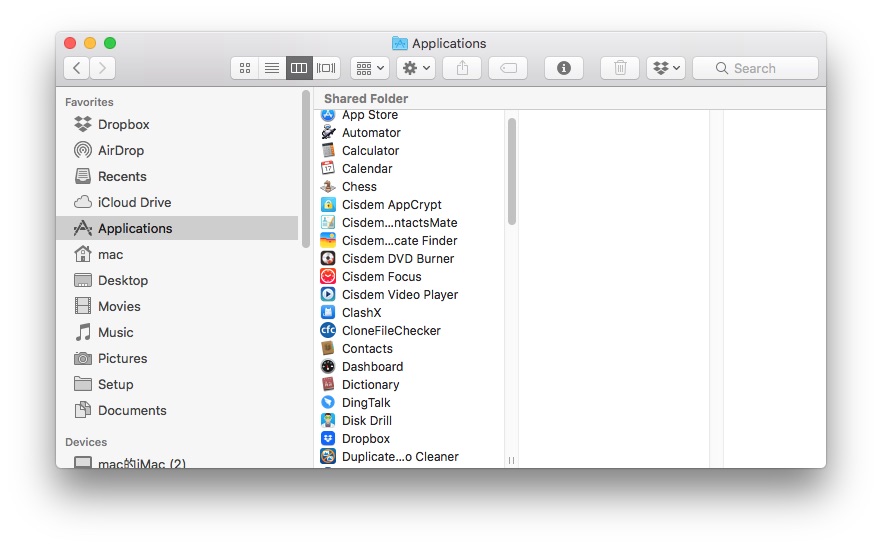
Task: Select the 'Calculator' file name
Action: pyautogui.click(x=371, y=151)
